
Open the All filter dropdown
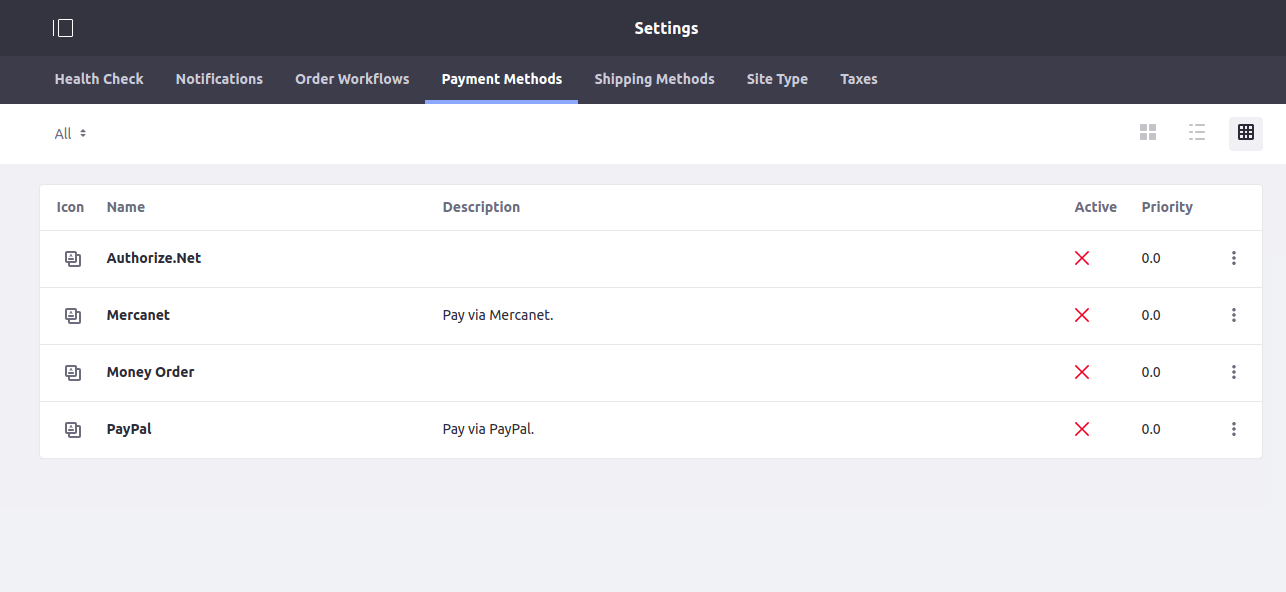click(x=70, y=133)
